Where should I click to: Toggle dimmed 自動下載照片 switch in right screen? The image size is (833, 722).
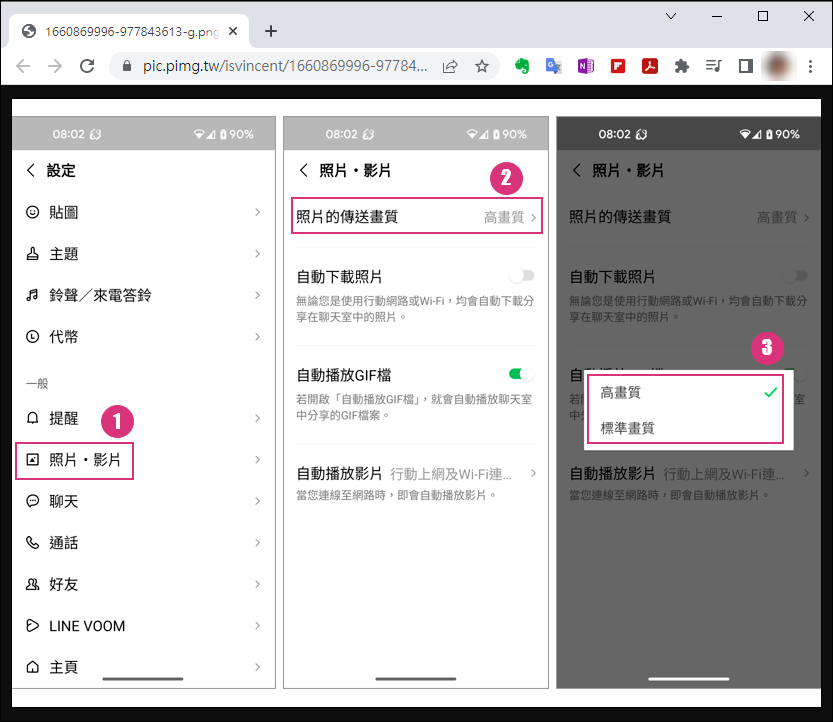coord(795,276)
